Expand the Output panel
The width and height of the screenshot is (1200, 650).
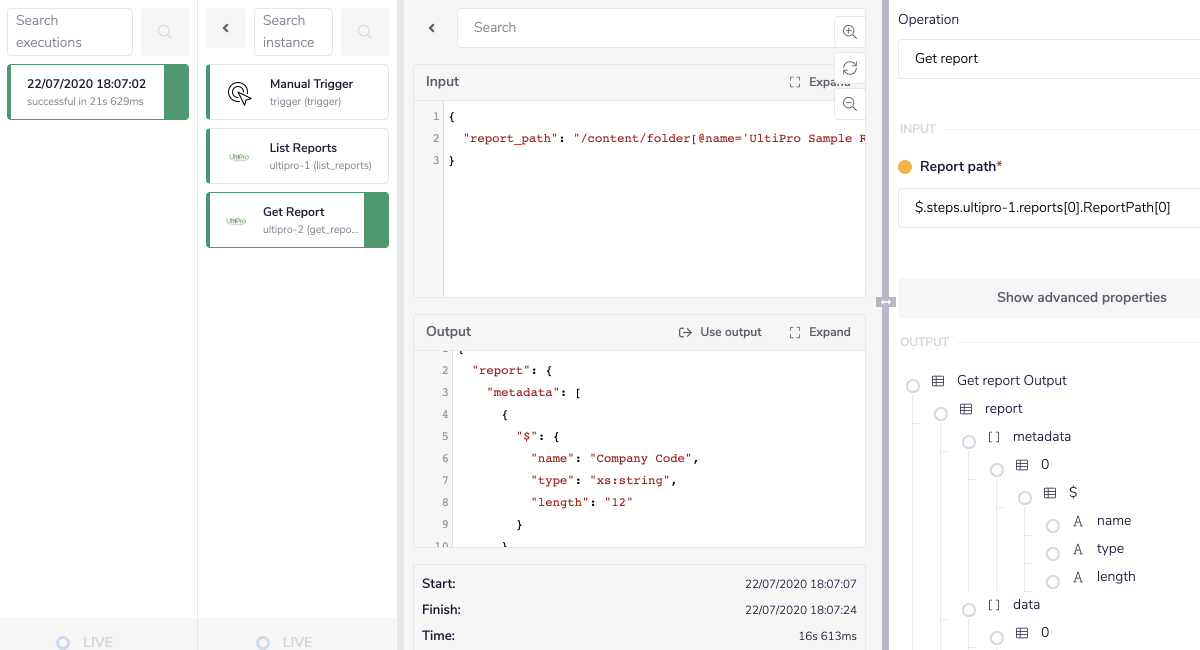tap(820, 332)
